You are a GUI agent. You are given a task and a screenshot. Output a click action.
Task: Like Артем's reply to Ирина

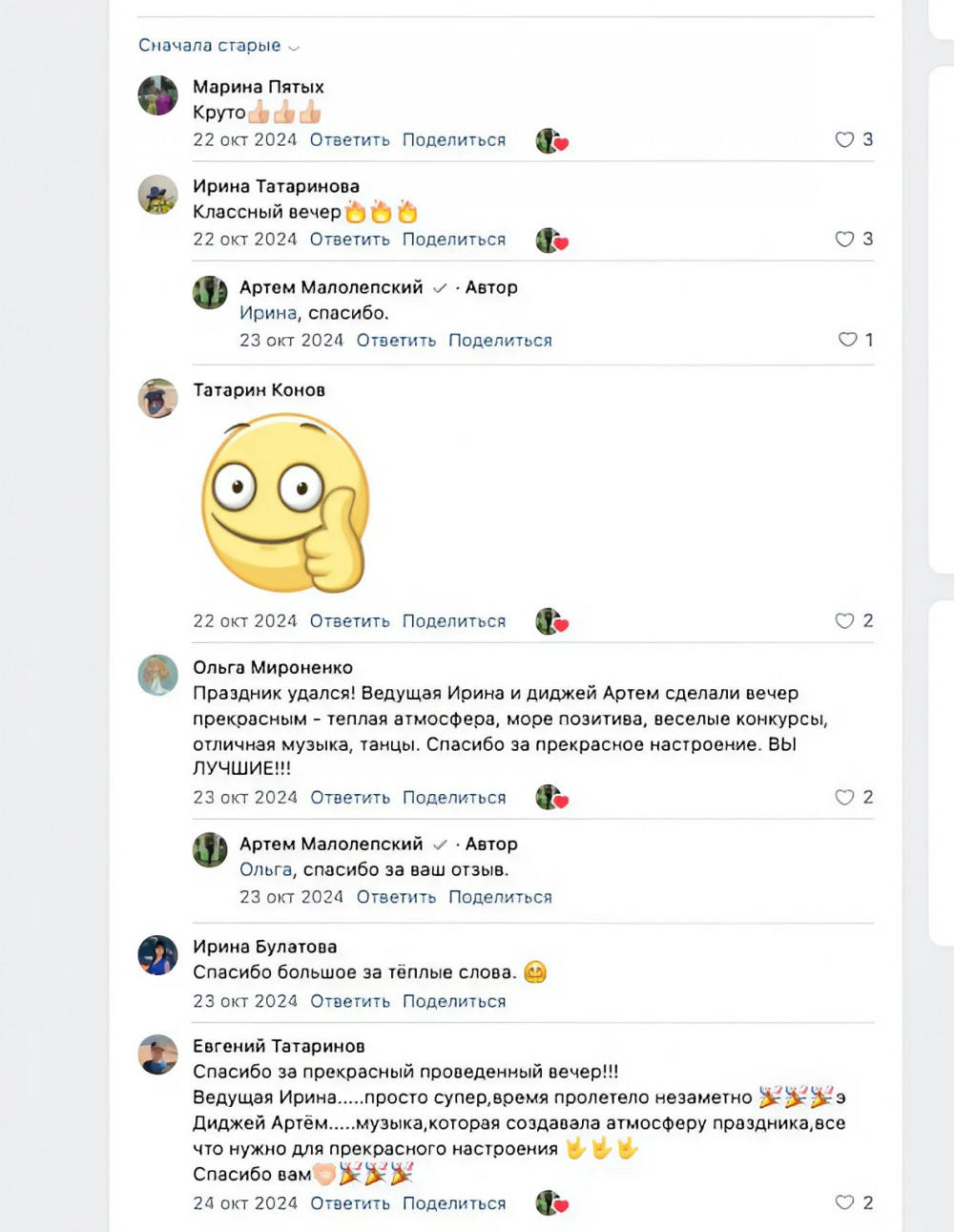click(x=847, y=340)
